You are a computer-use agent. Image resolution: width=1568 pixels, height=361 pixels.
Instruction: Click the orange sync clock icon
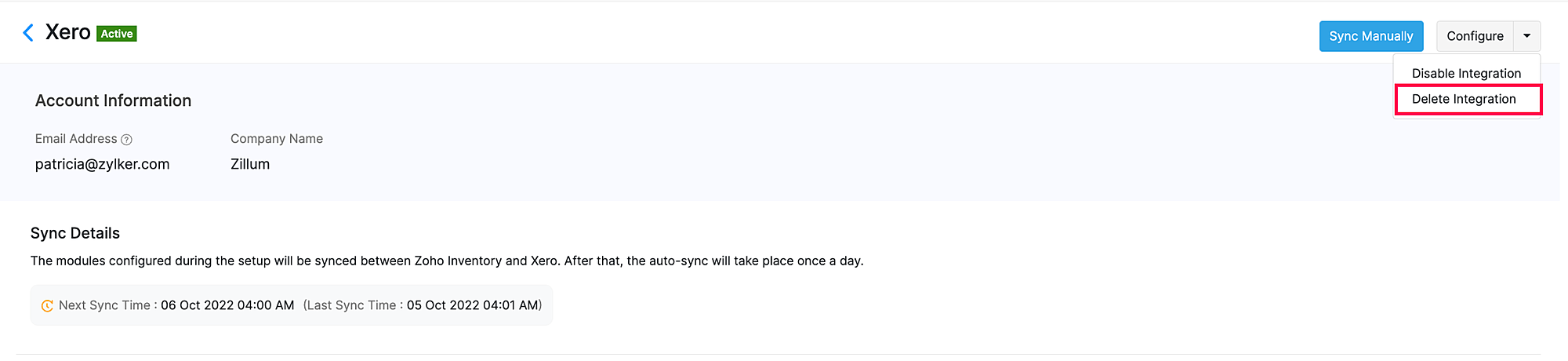click(x=47, y=306)
